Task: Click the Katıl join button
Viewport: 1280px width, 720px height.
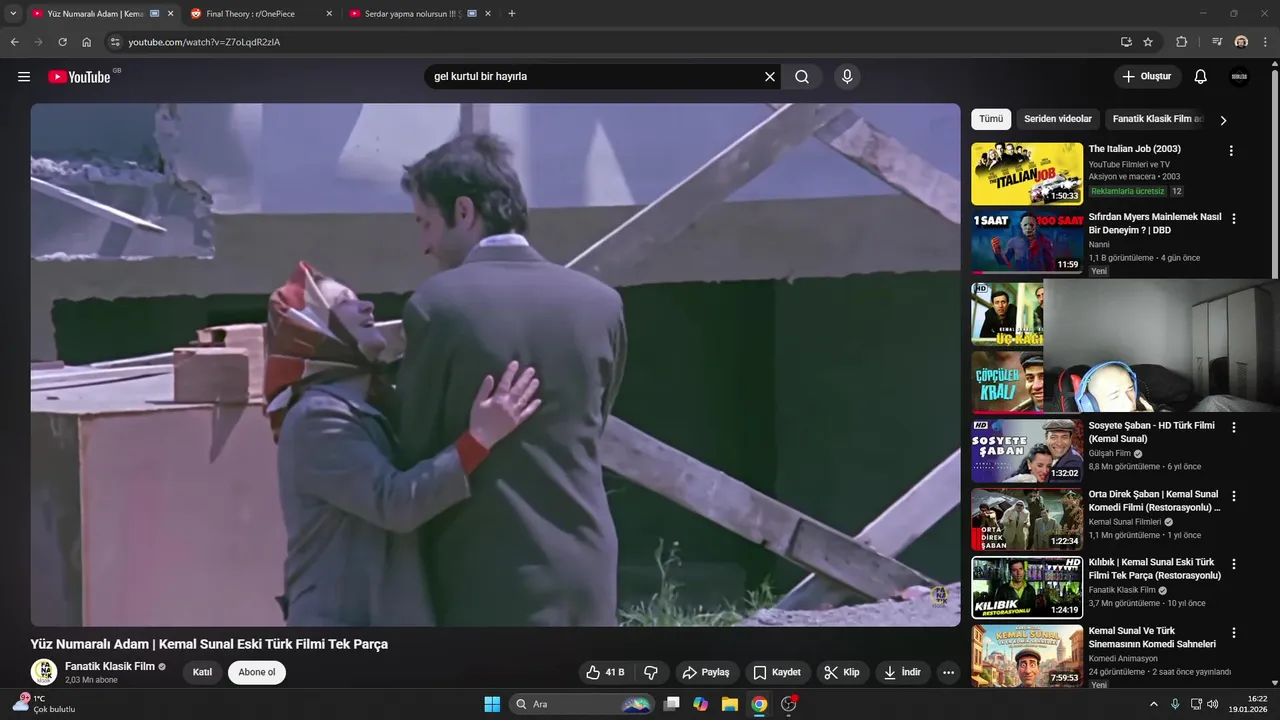Action: 202,672
